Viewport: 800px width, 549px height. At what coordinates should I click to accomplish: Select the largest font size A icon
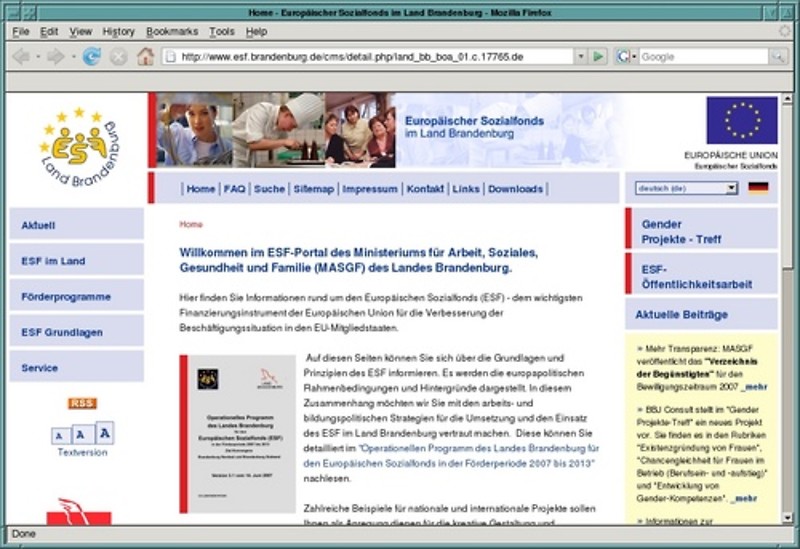[105, 433]
